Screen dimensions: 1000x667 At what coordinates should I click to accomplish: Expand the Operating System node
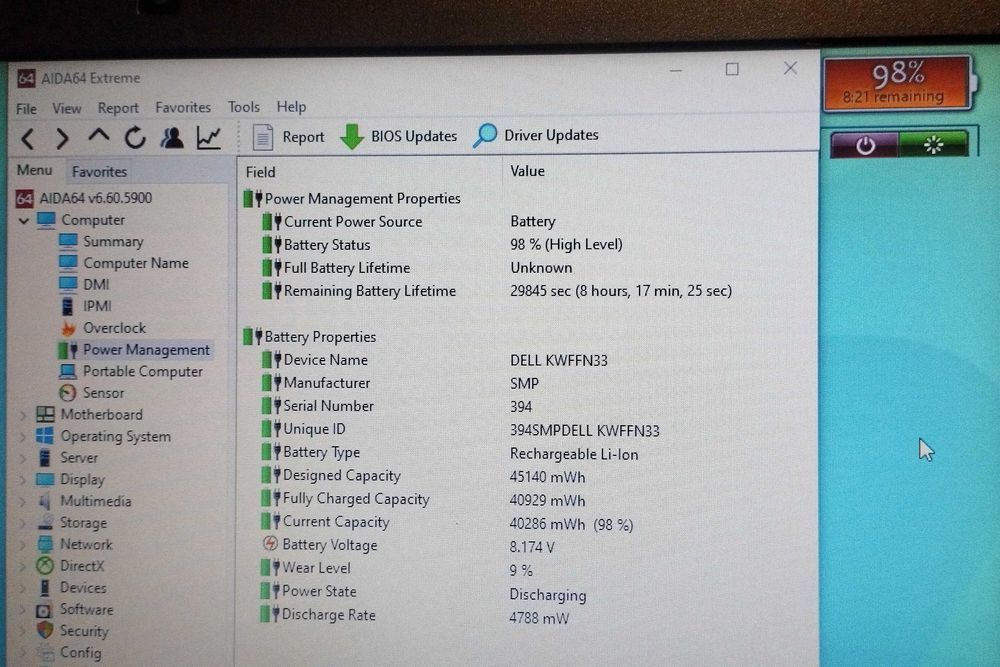point(23,437)
